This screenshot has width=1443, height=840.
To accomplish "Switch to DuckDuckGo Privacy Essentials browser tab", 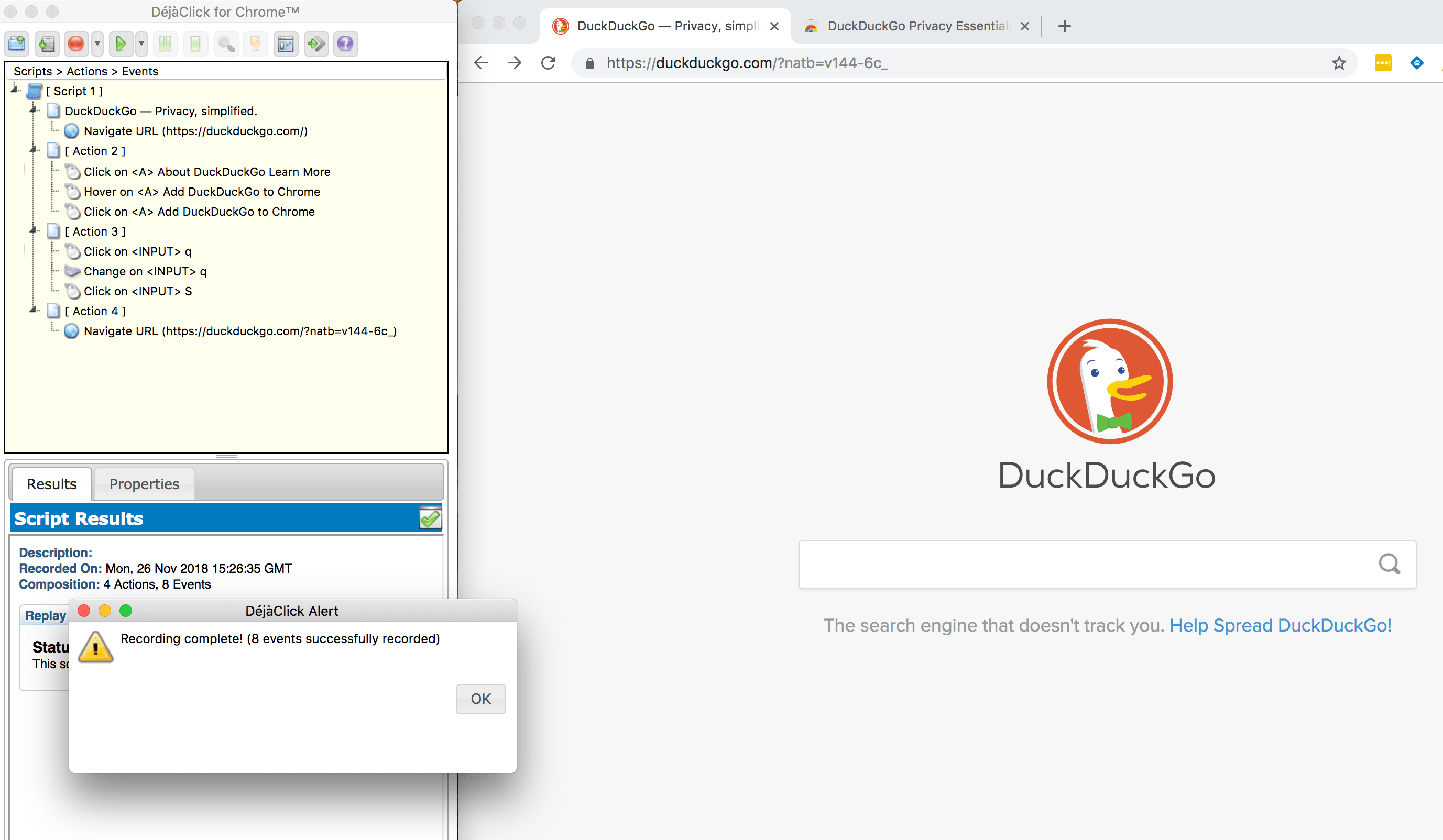I will [x=916, y=26].
